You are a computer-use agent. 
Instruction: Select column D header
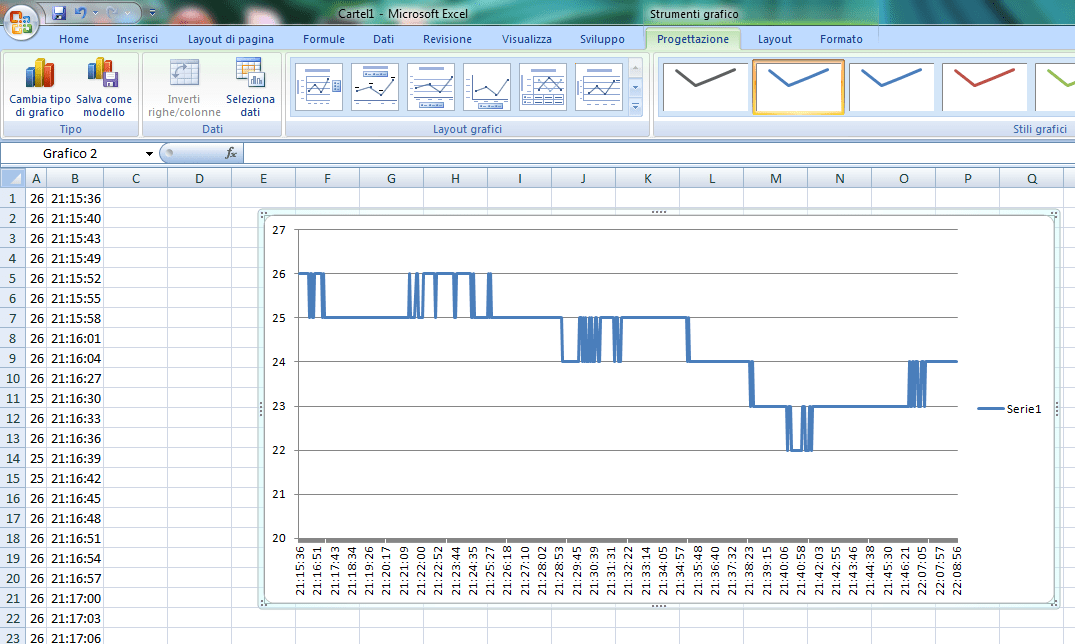tap(199, 178)
